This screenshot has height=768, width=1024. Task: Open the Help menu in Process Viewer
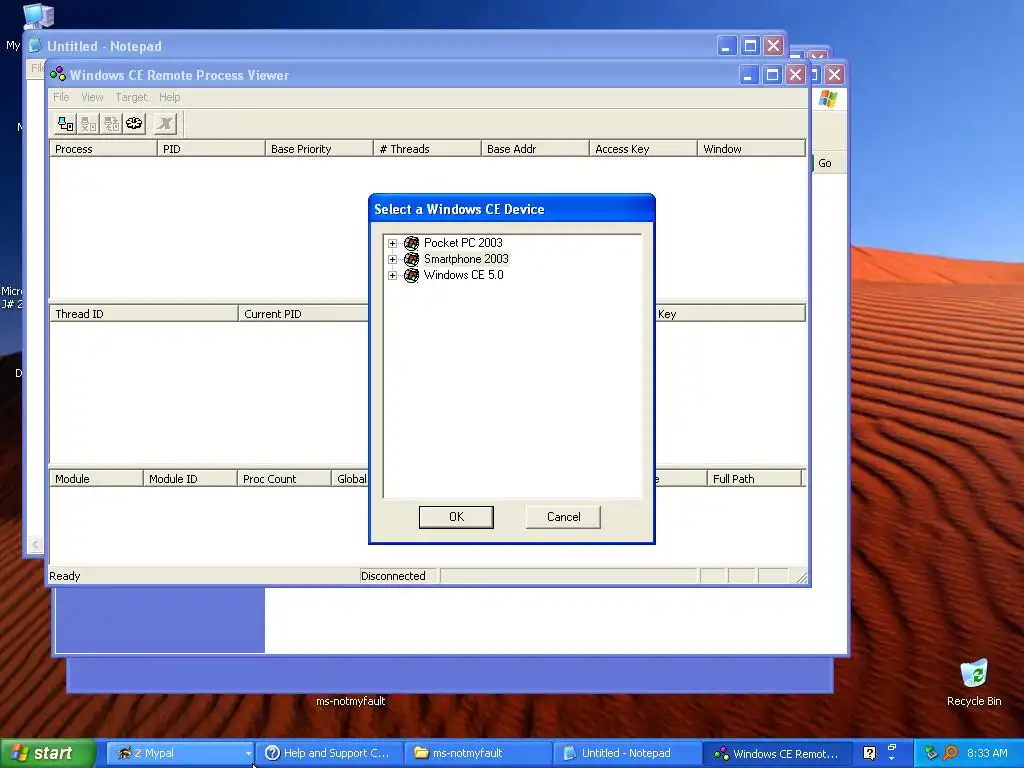170,97
